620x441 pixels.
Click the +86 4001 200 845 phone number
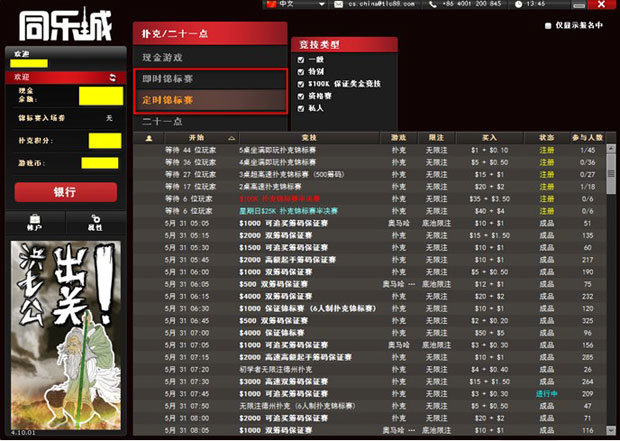pos(472,4)
